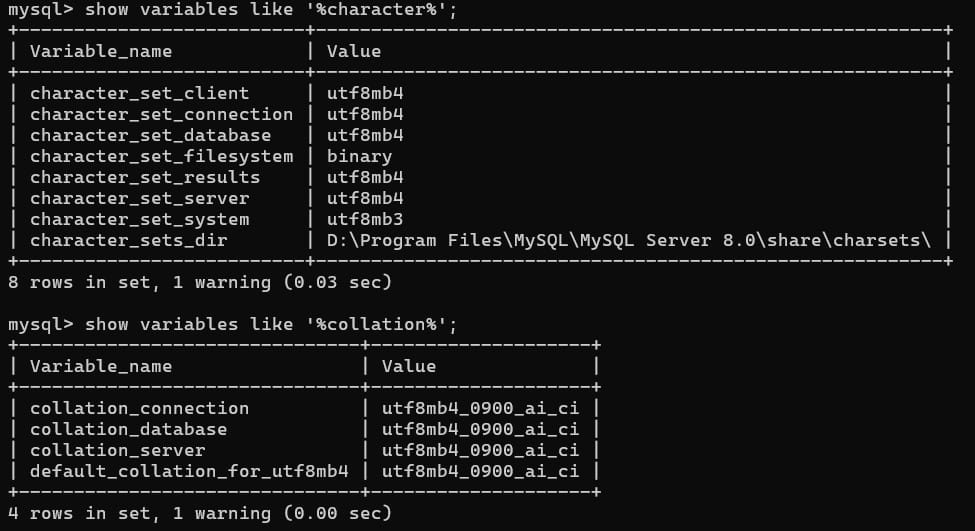The image size is (975, 531).
Task: Click the character_set_connection variable name
Action: point(161,114)
